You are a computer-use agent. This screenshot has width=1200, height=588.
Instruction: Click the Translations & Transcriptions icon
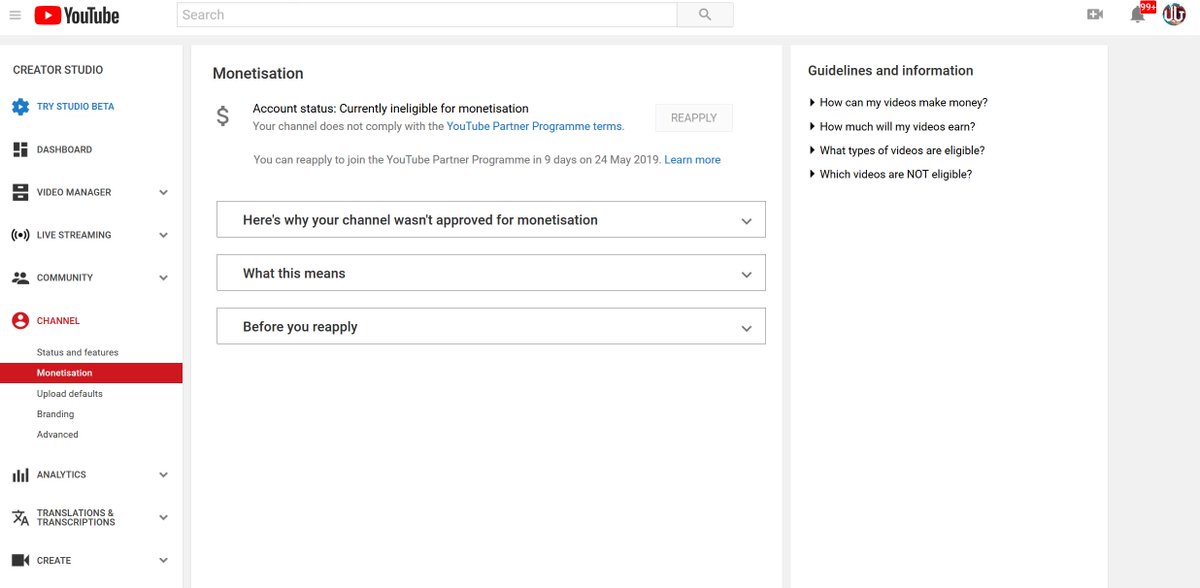coord(20,517)
